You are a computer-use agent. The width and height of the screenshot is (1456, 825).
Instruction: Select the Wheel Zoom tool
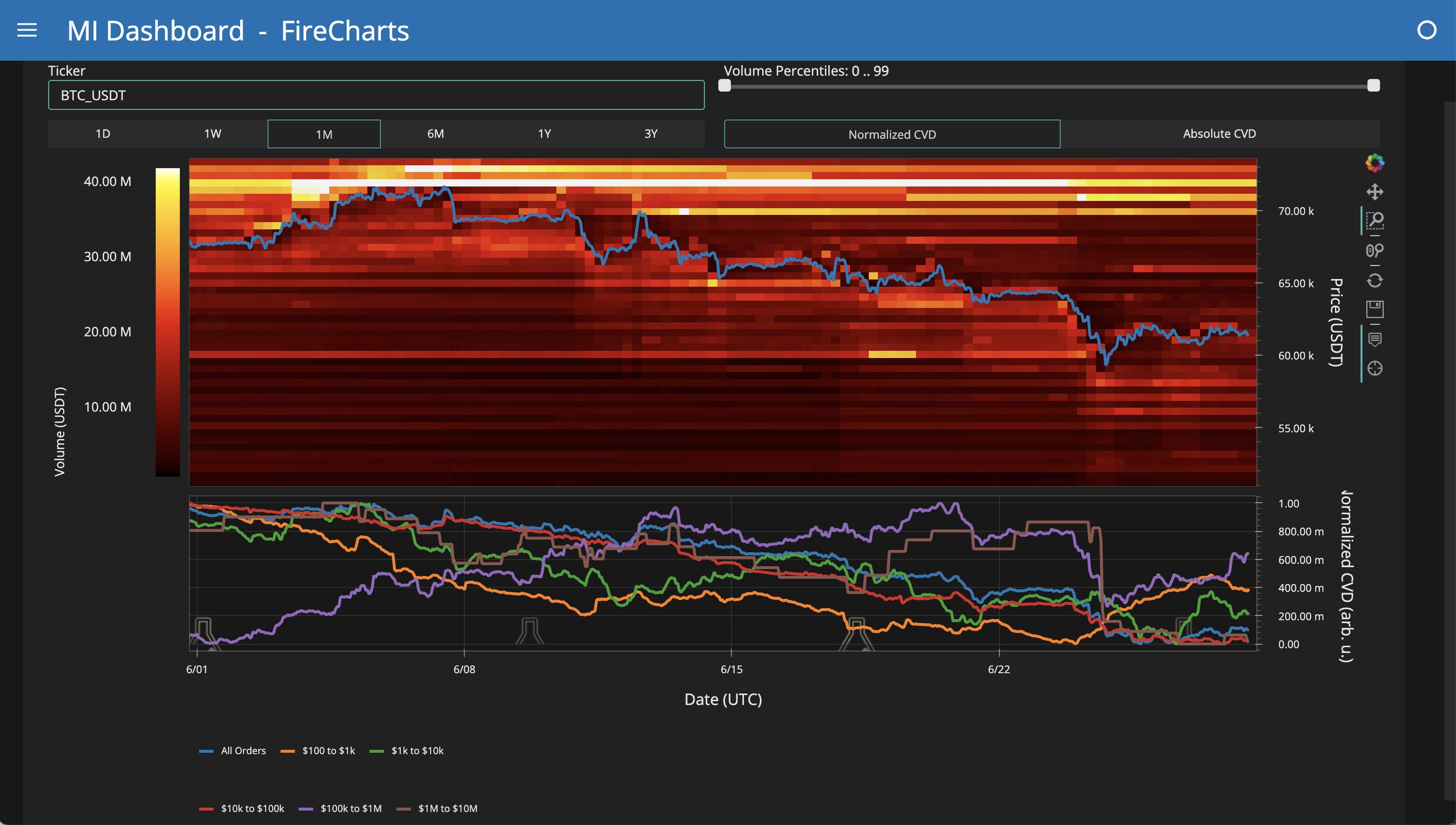point(1375,251)
